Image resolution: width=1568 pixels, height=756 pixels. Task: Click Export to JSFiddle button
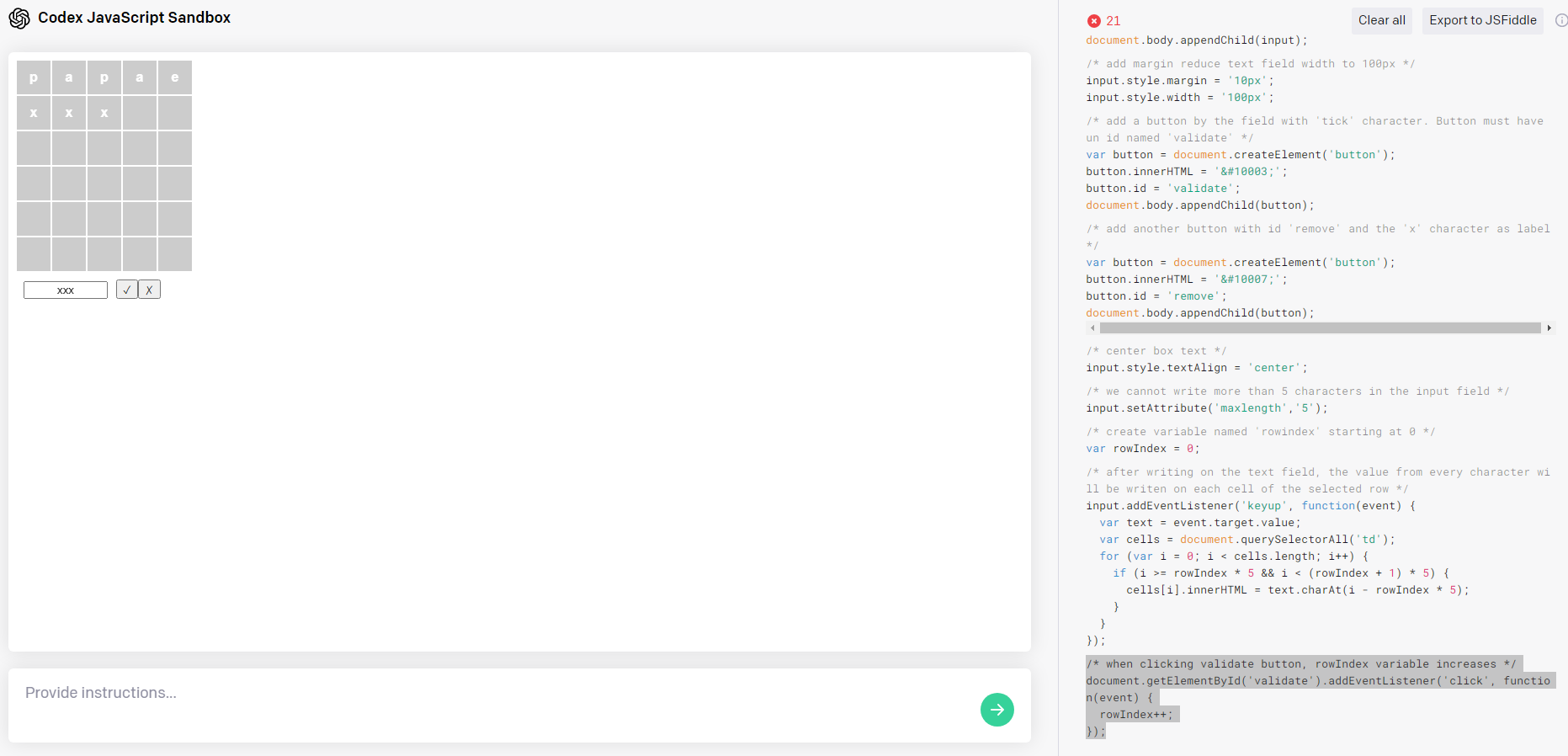[x=1482, y=20]
